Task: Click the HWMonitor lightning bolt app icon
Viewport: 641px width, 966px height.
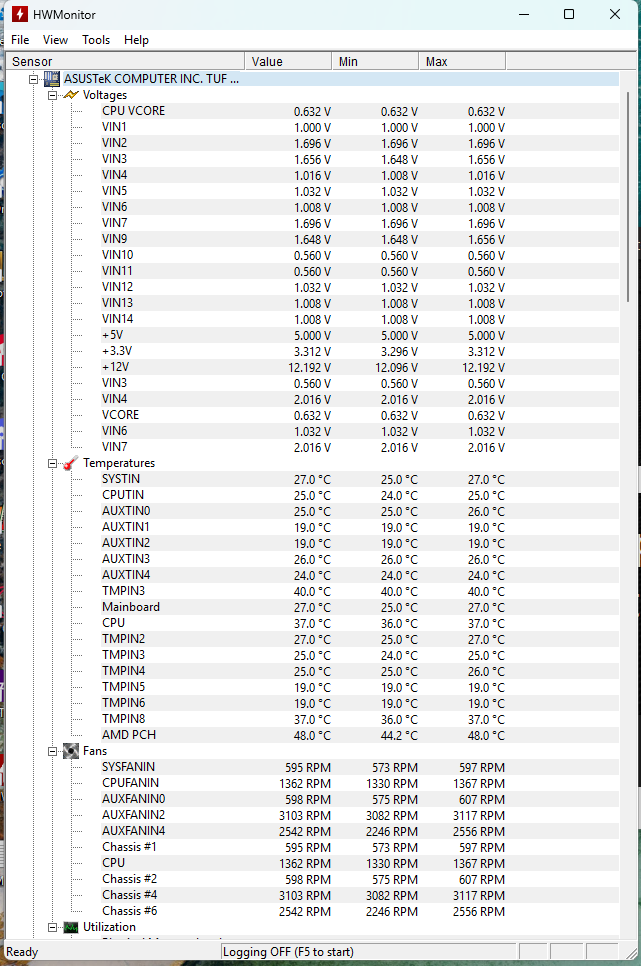Action: (20, 14)
